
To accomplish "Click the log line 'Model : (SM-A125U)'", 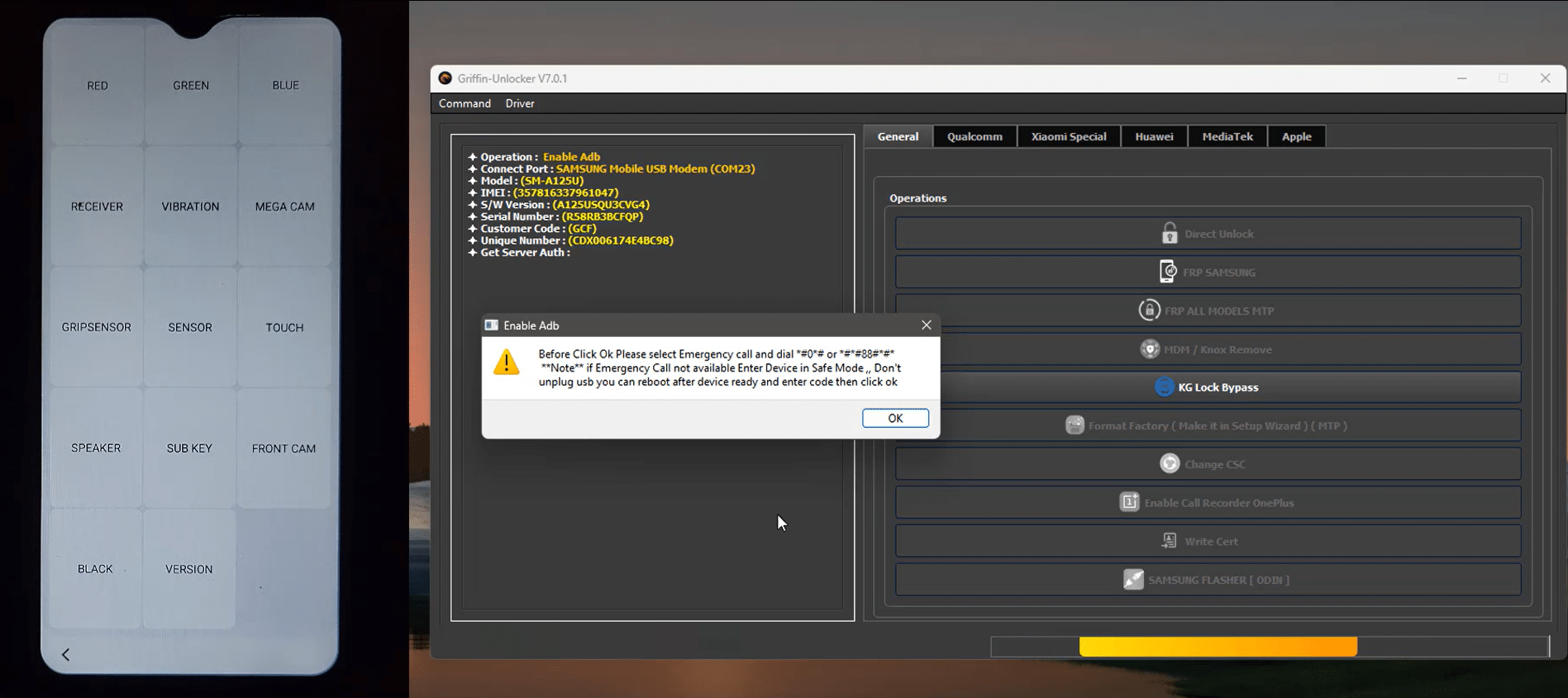I will tap(526, 180).
